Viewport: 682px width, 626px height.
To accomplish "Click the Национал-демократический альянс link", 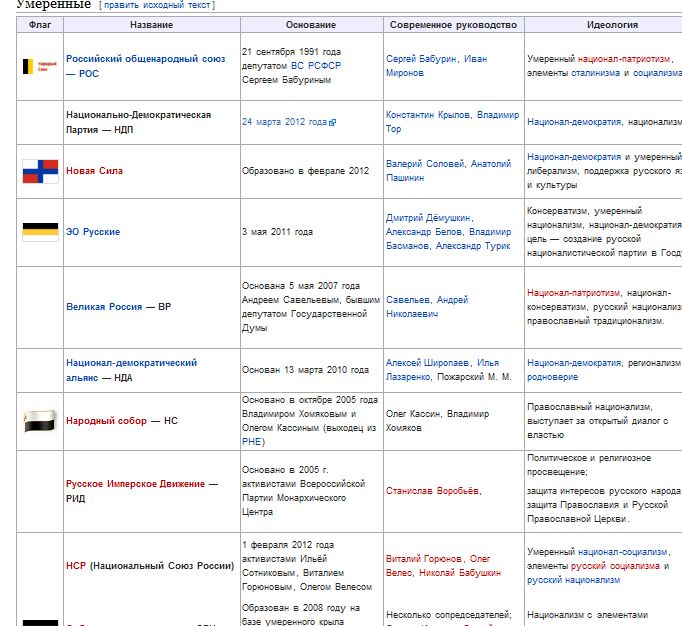I will [x=131, y=363].
